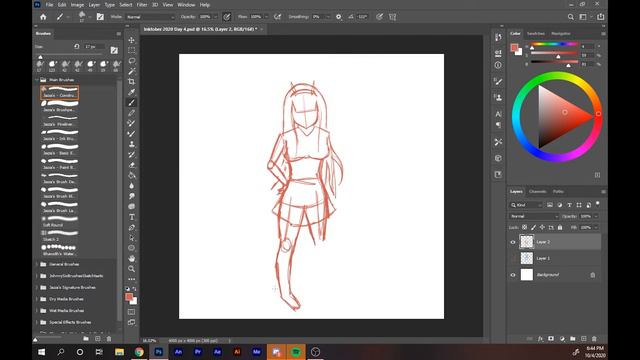Expand the Special Effects Brushes folder
This screenshot has height=360, width=640.
37,322
